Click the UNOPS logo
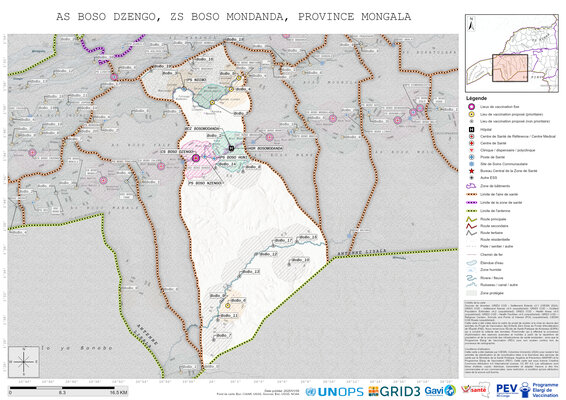The height and width of the screenshot is (400, 566). (335, 392)
